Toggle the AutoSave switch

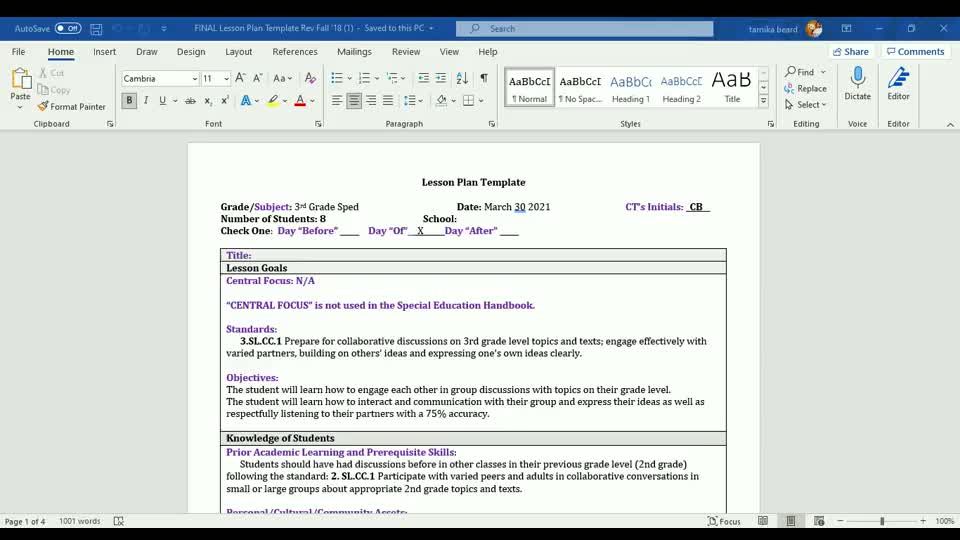pyautogui.click(x=68, y=29)
